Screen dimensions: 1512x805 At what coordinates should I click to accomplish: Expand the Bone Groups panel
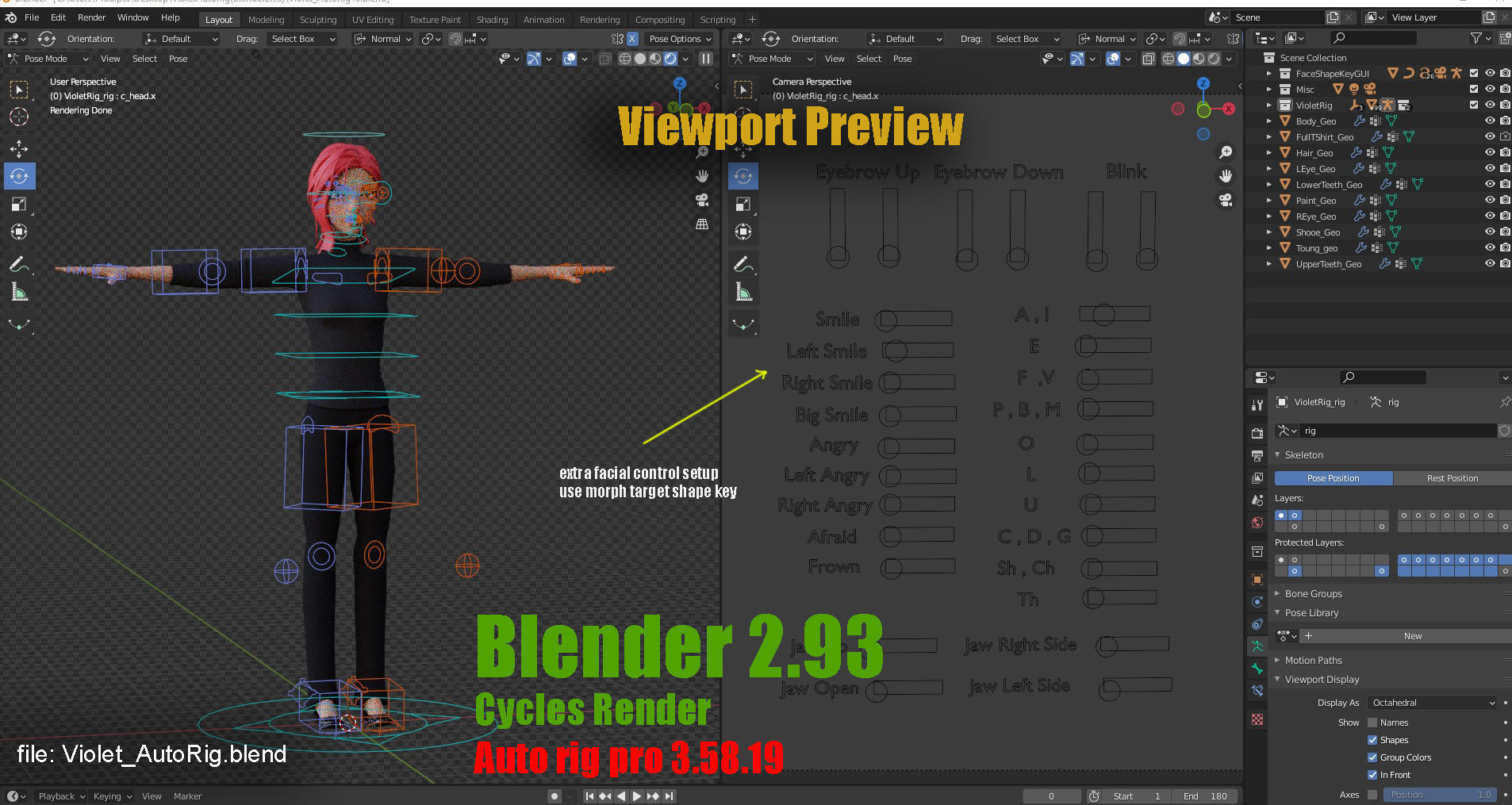(1313, 593)
